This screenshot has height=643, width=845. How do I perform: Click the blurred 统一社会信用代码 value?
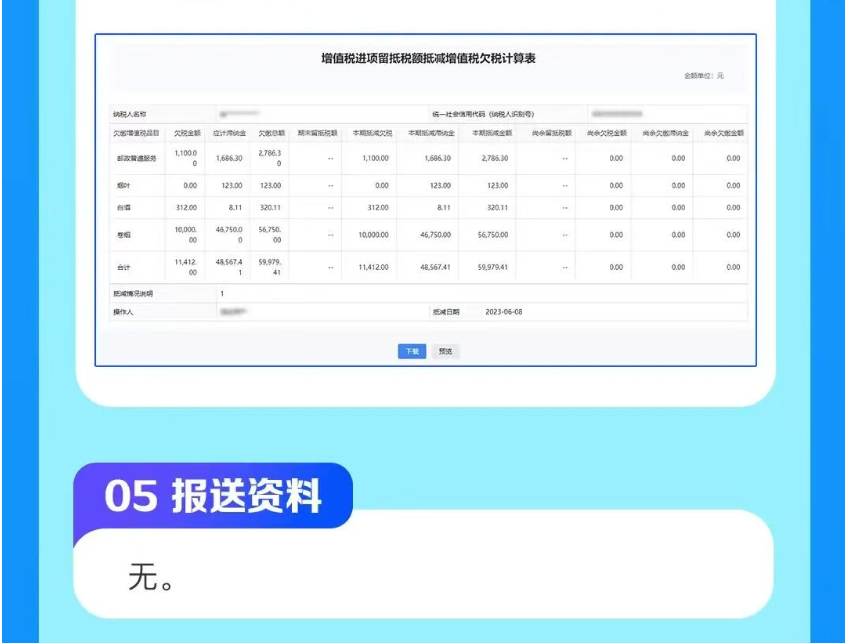click(x=616, y=115)
